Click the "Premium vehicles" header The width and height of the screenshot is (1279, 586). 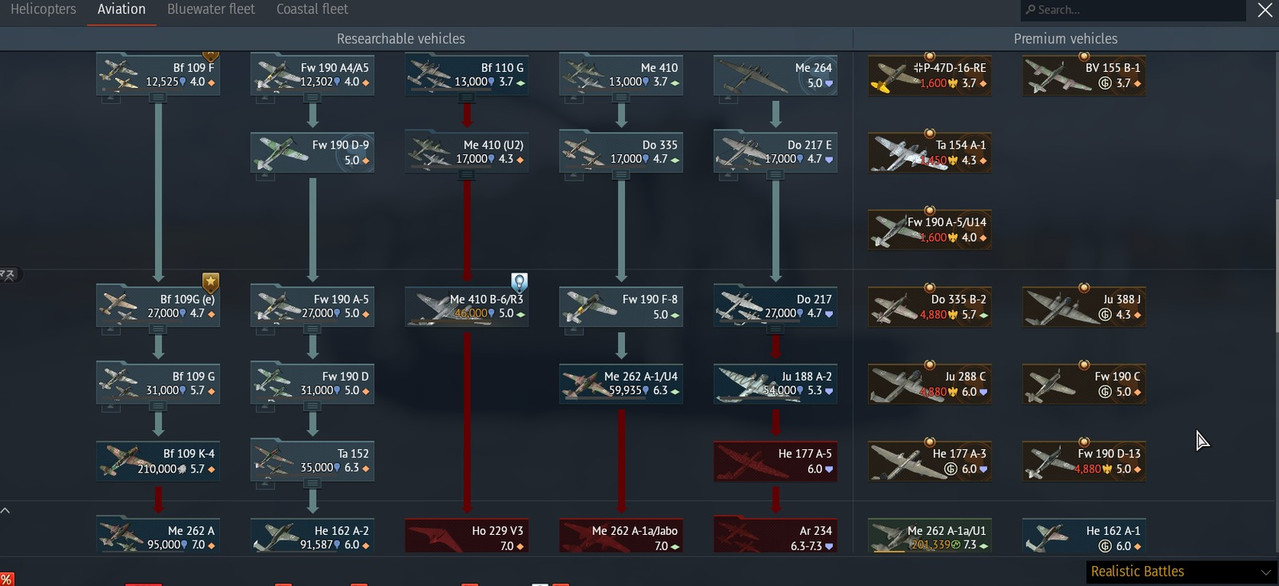(1065, 39)
